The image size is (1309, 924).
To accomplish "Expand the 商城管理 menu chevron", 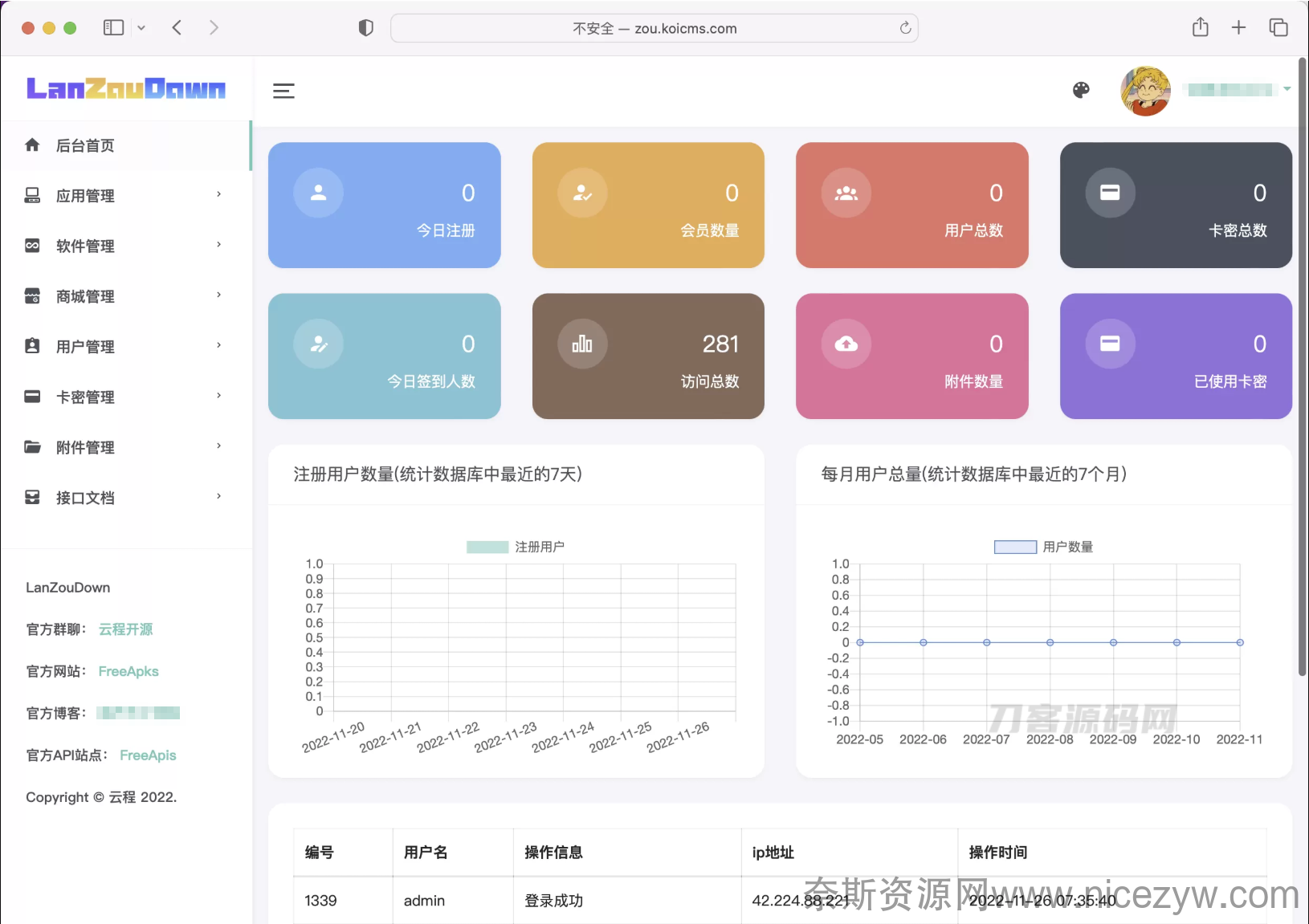I will pyautogui.click(x=218, y=295).
